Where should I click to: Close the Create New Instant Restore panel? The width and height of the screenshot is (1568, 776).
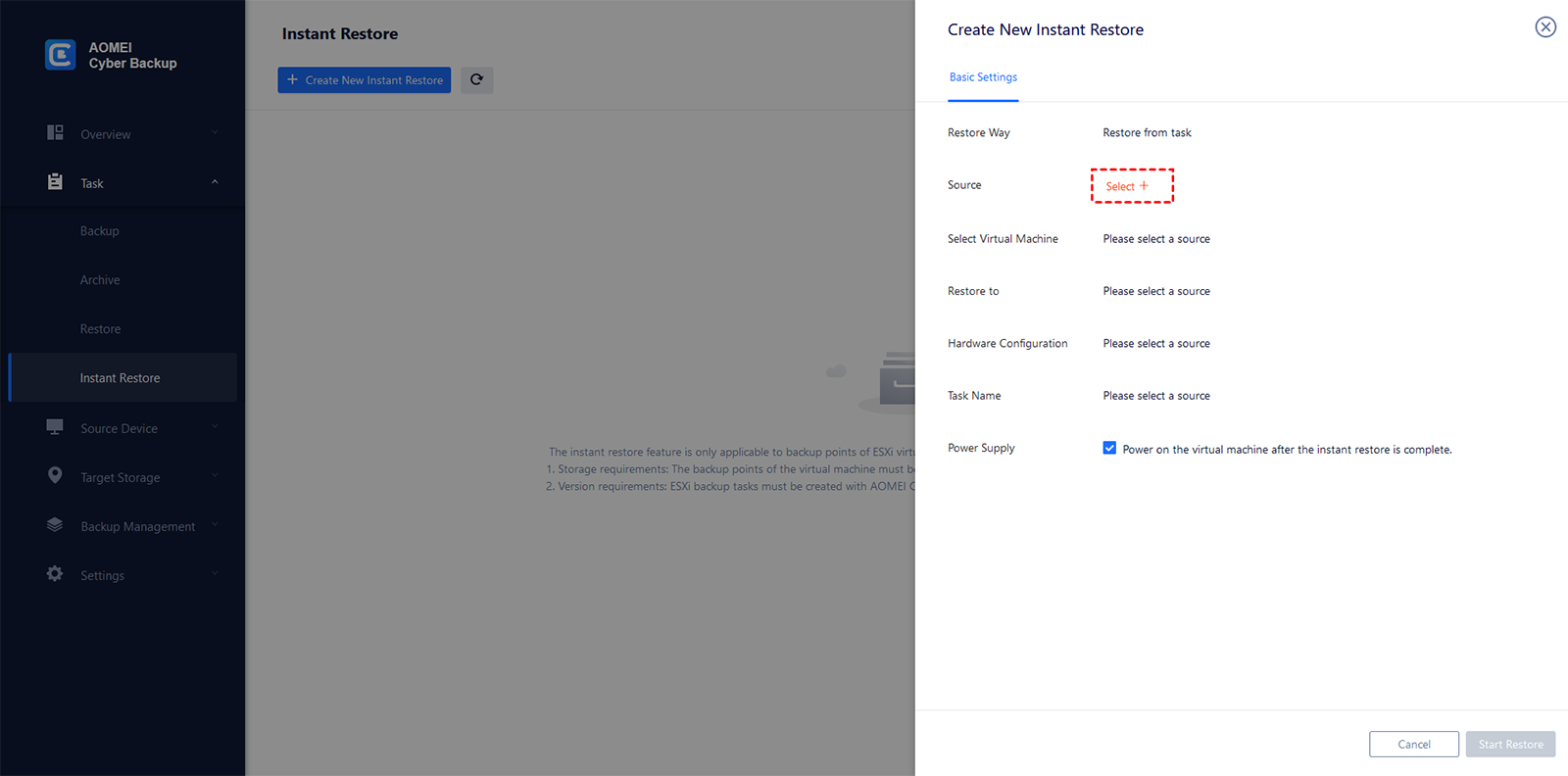[x=1544, y=27]
